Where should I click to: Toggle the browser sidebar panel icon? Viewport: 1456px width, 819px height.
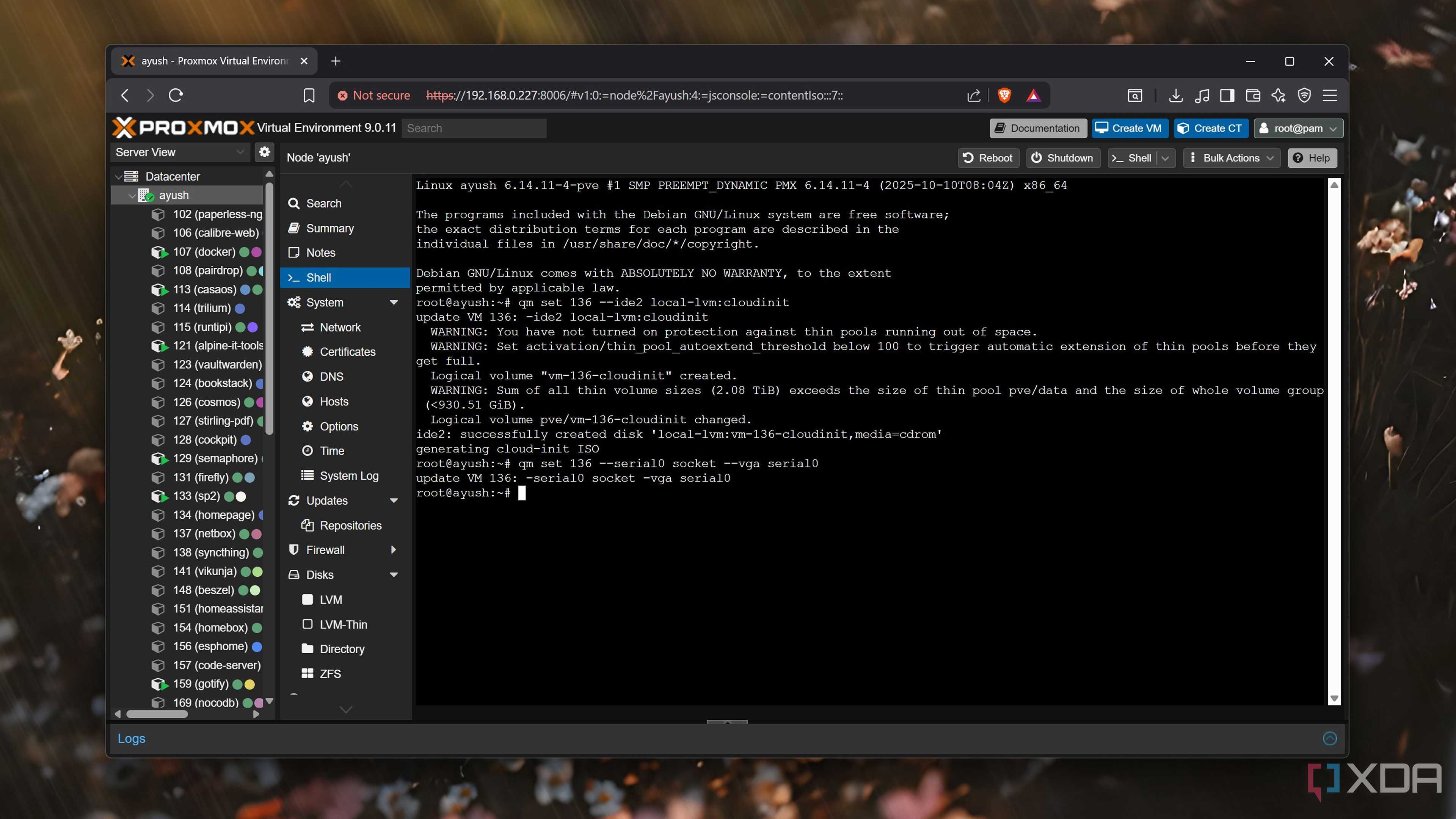pos(1227,95)
